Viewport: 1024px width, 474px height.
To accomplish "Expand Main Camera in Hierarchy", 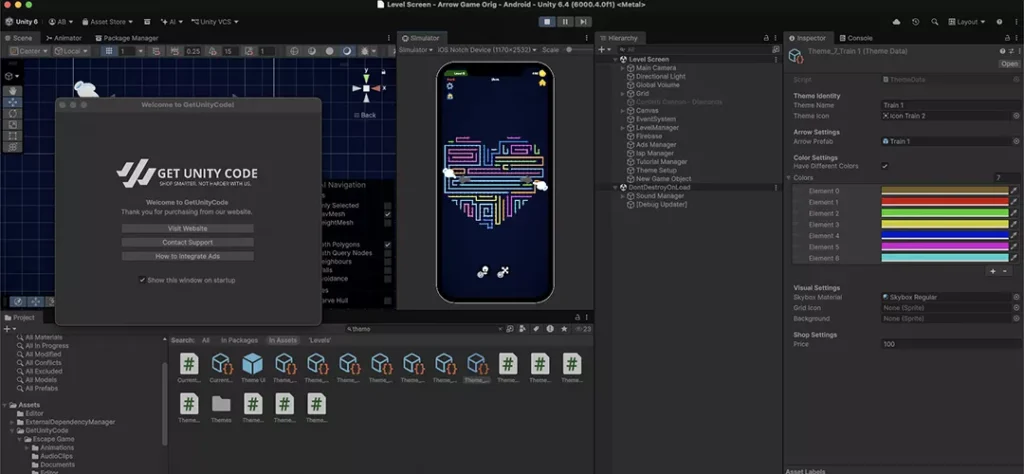I will click(x=622, y=68).
